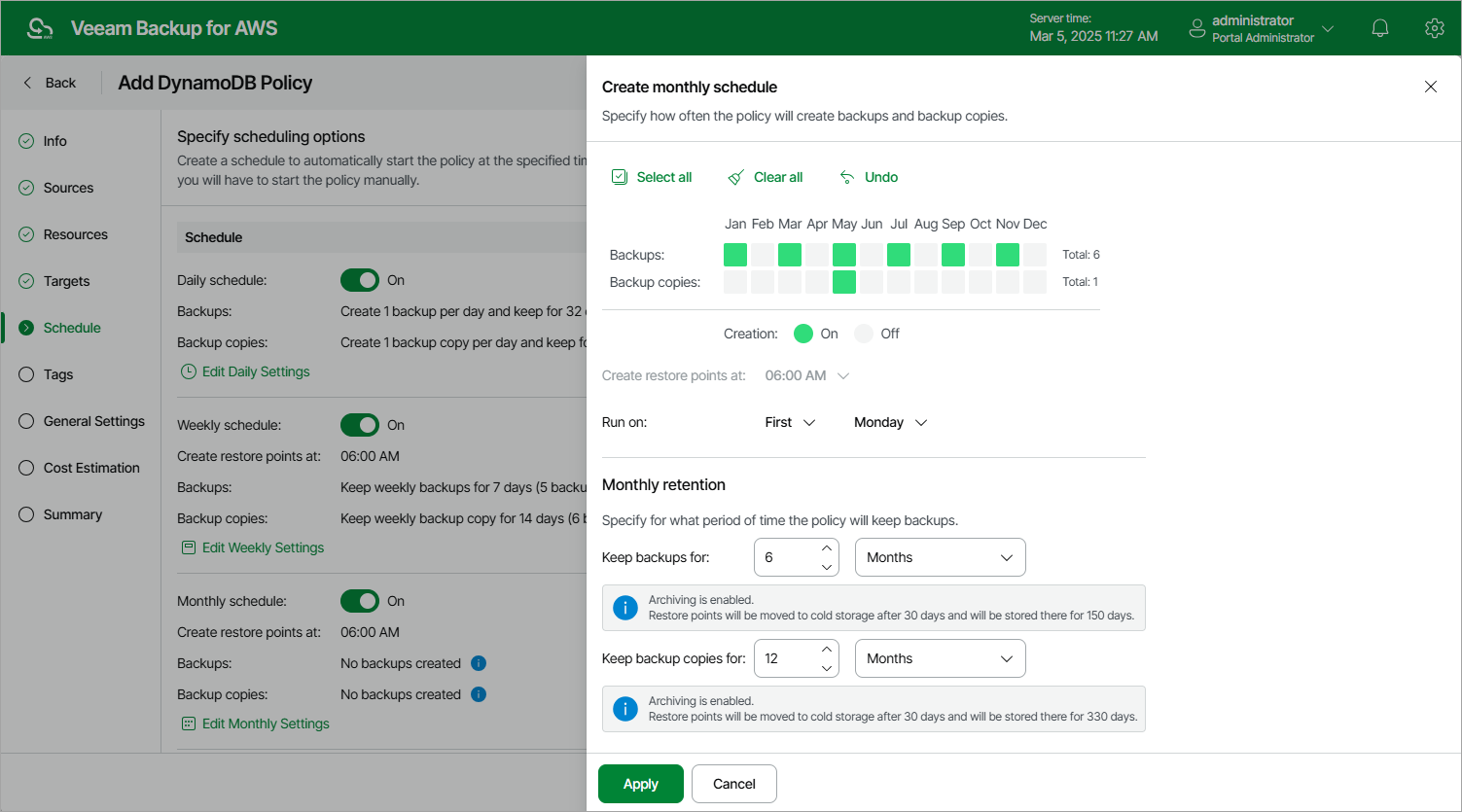
Task: Click the Edit Daily Settings clock icon
Action: click(189, 371)
